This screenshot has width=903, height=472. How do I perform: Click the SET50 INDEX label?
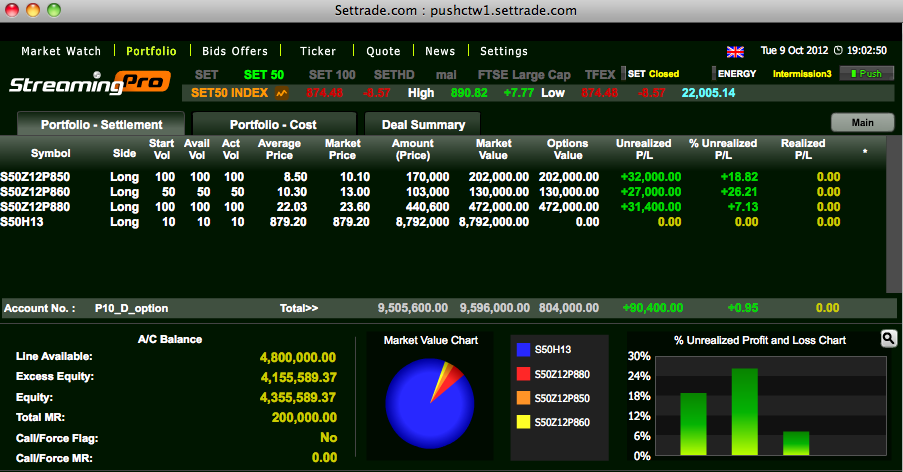229,93
